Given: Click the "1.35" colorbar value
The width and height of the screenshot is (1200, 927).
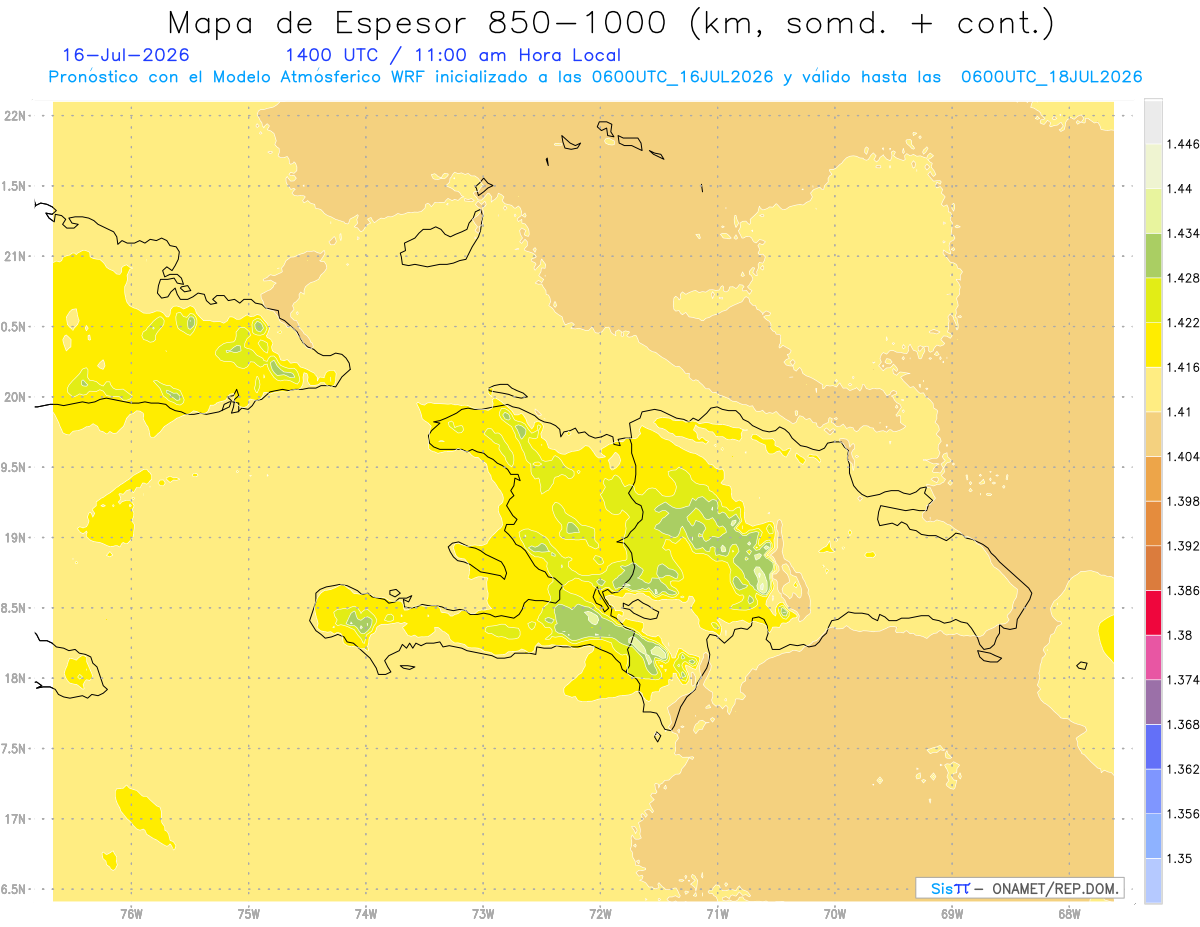Looking at the screenshot, I should click(x=1181, y=859).
